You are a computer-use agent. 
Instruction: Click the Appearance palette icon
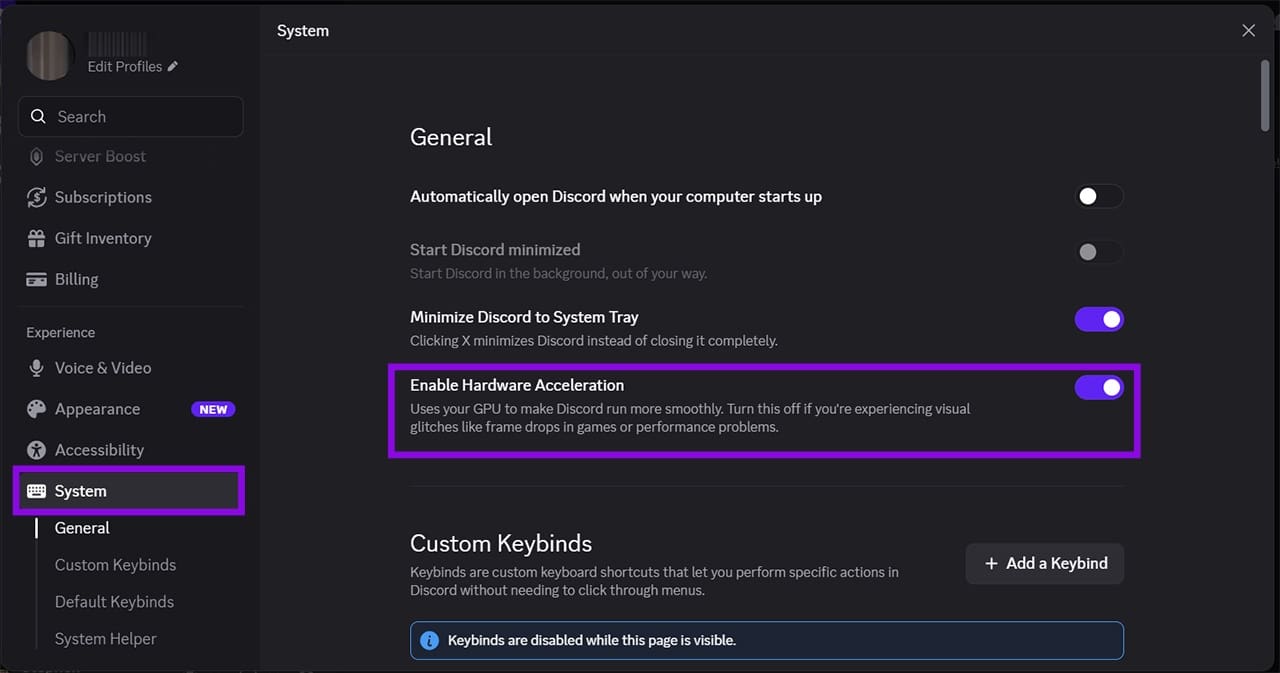[36, 409]
